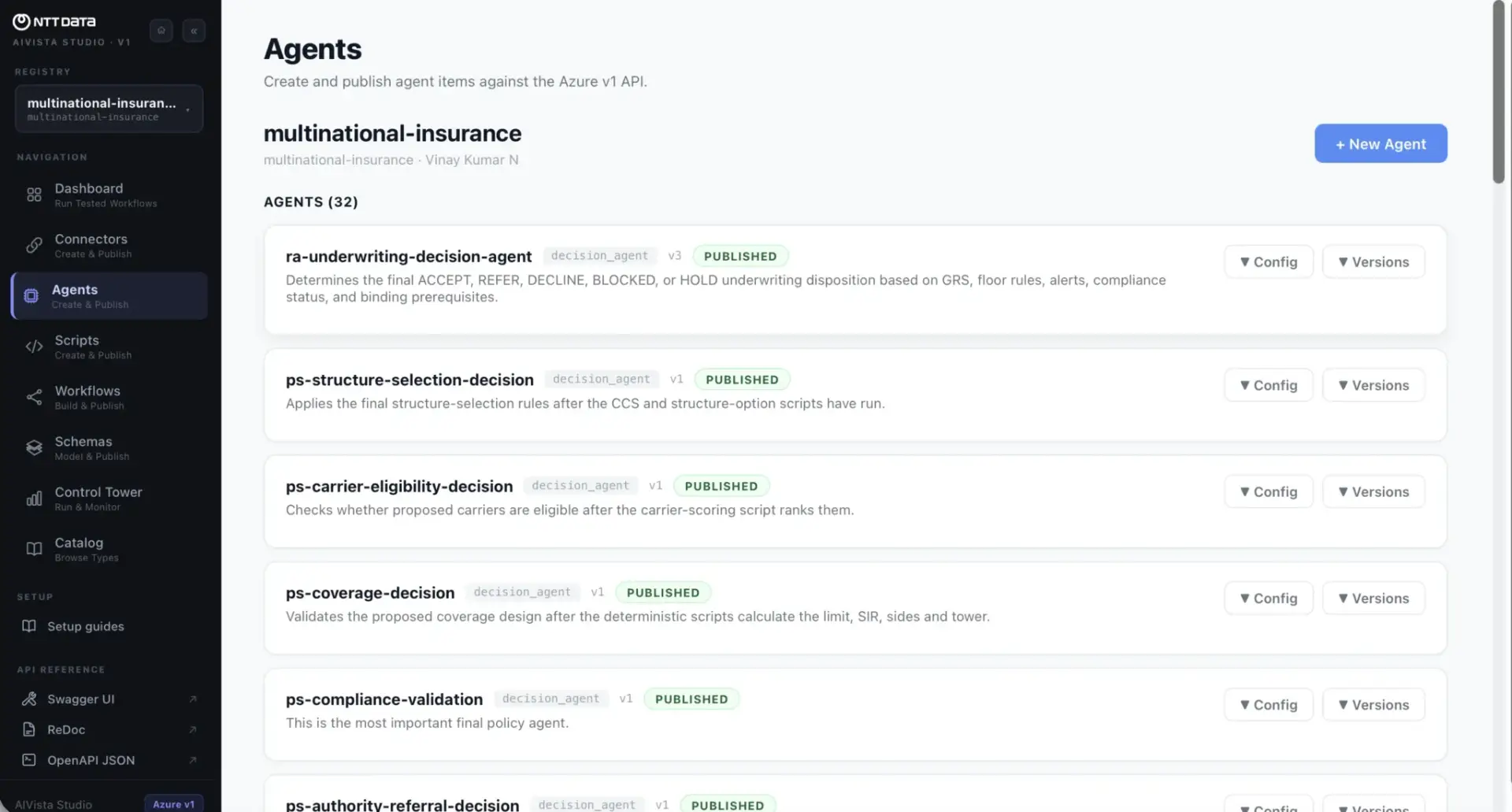Click the Schemas layers icon
Viewport: 1512px width, 812px height.
(x=34, y=447)
